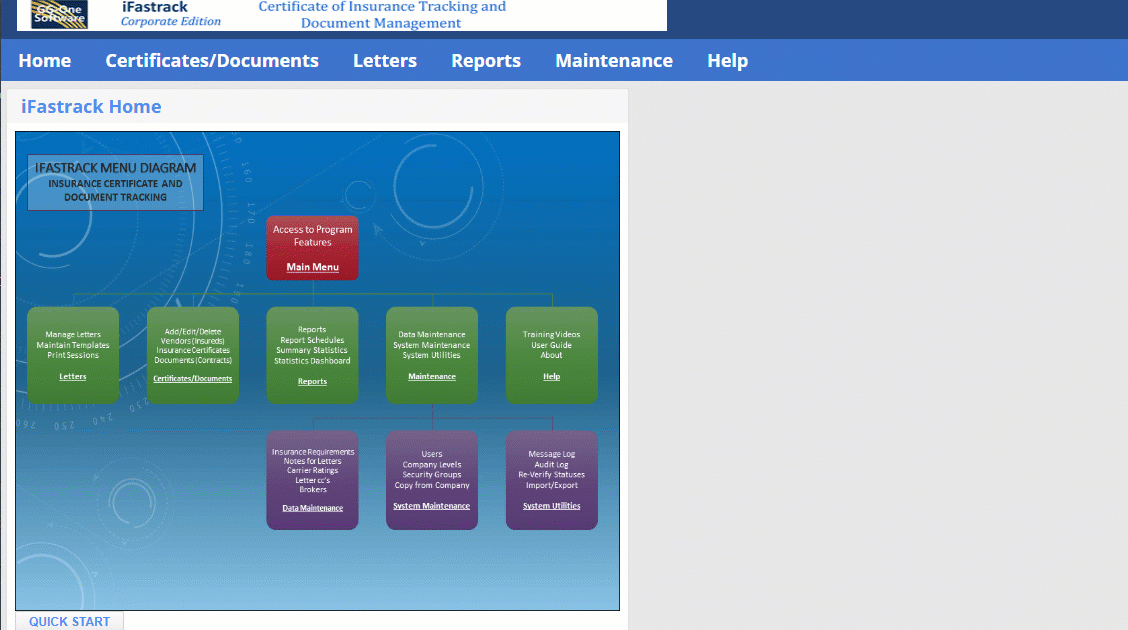Click 'Maintain Templates' text in Letters box
This screenshot has height=630, width=1128.
[73, 345]
